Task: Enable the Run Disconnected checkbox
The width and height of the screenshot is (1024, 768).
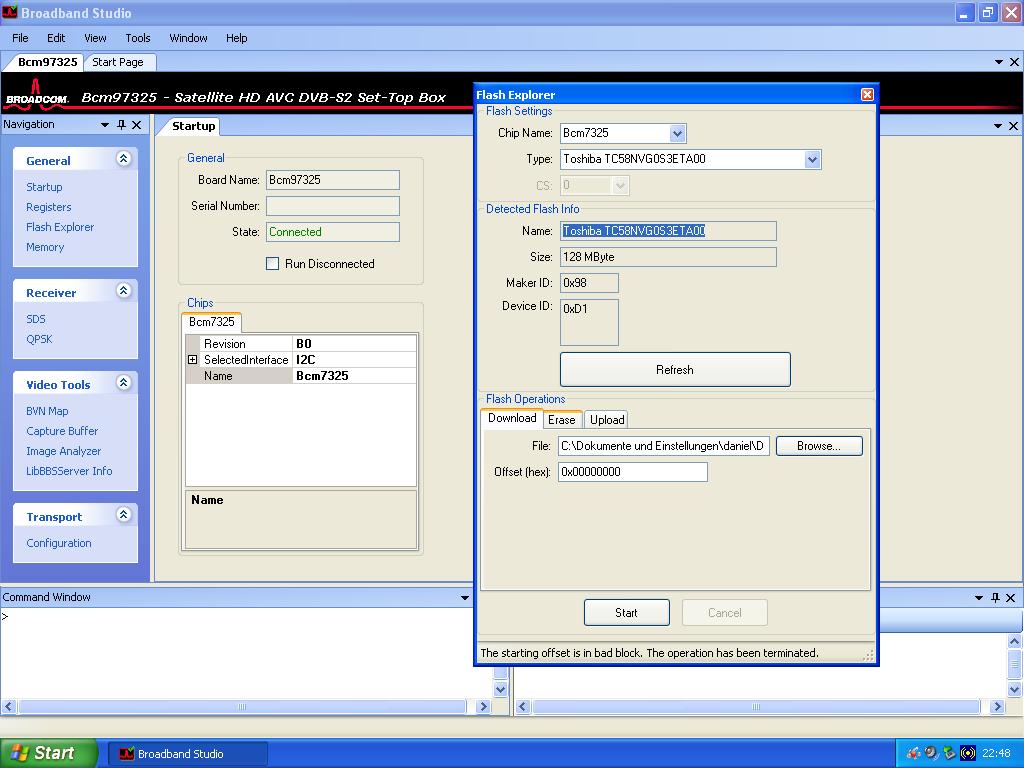Action: click(272, 264)
